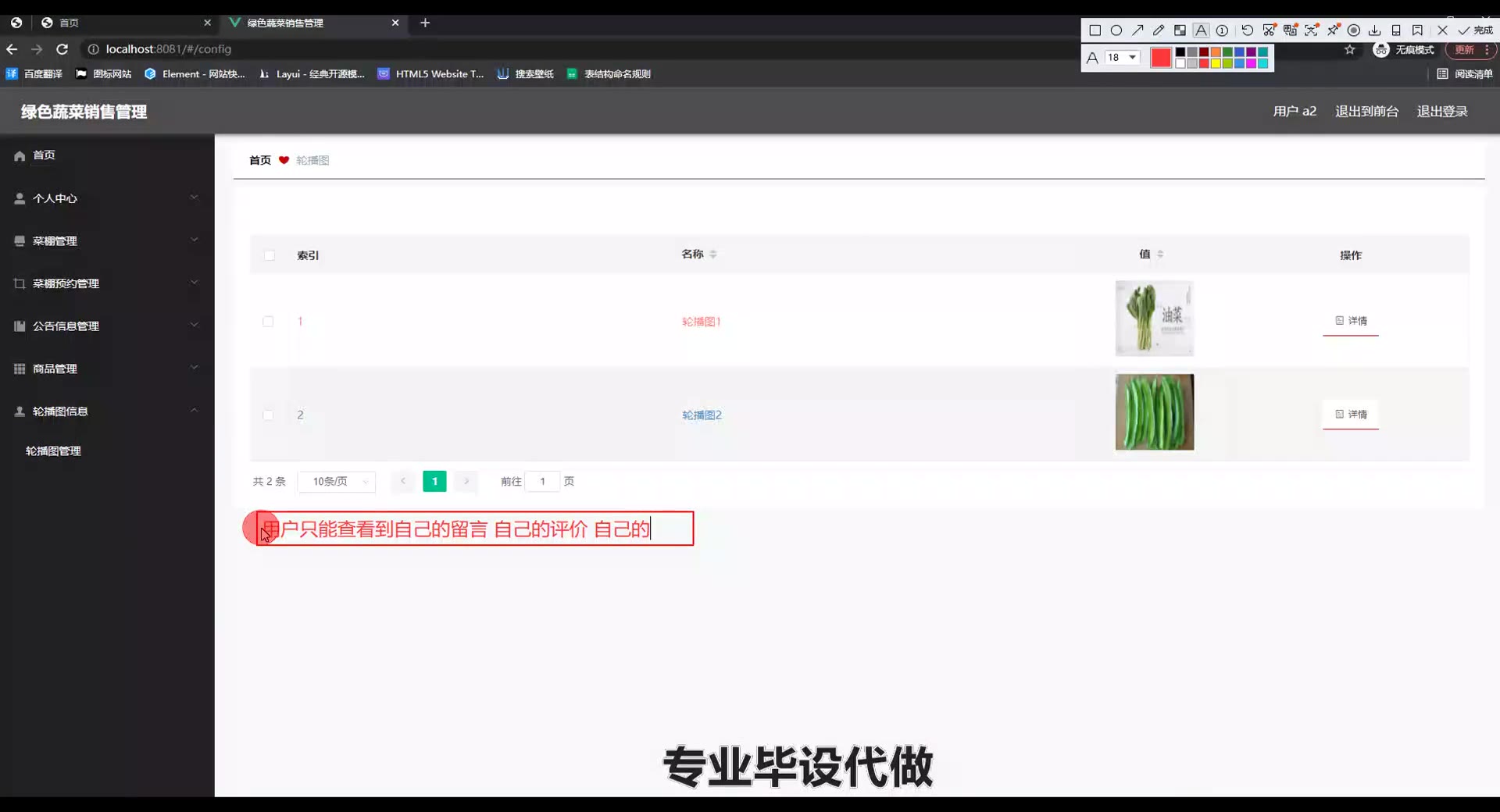Check the checkbox for row 轮播图1
This screenshot has height=812, width=1500.
[x=268, y=321]
